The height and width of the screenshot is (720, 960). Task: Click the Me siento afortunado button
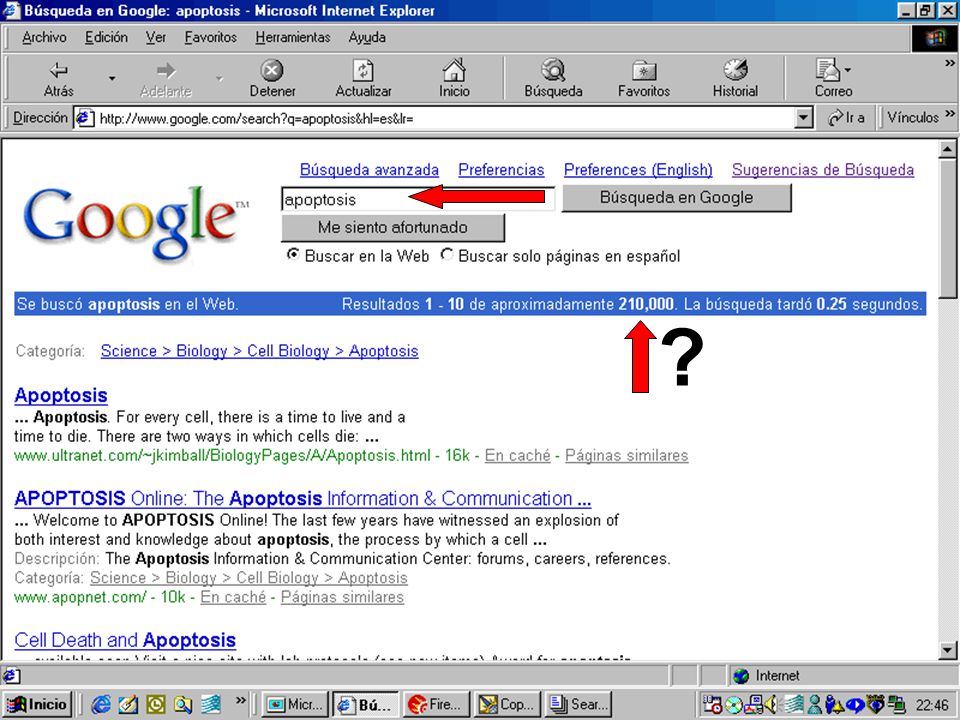pyautogui.click(x=392, y=227)
